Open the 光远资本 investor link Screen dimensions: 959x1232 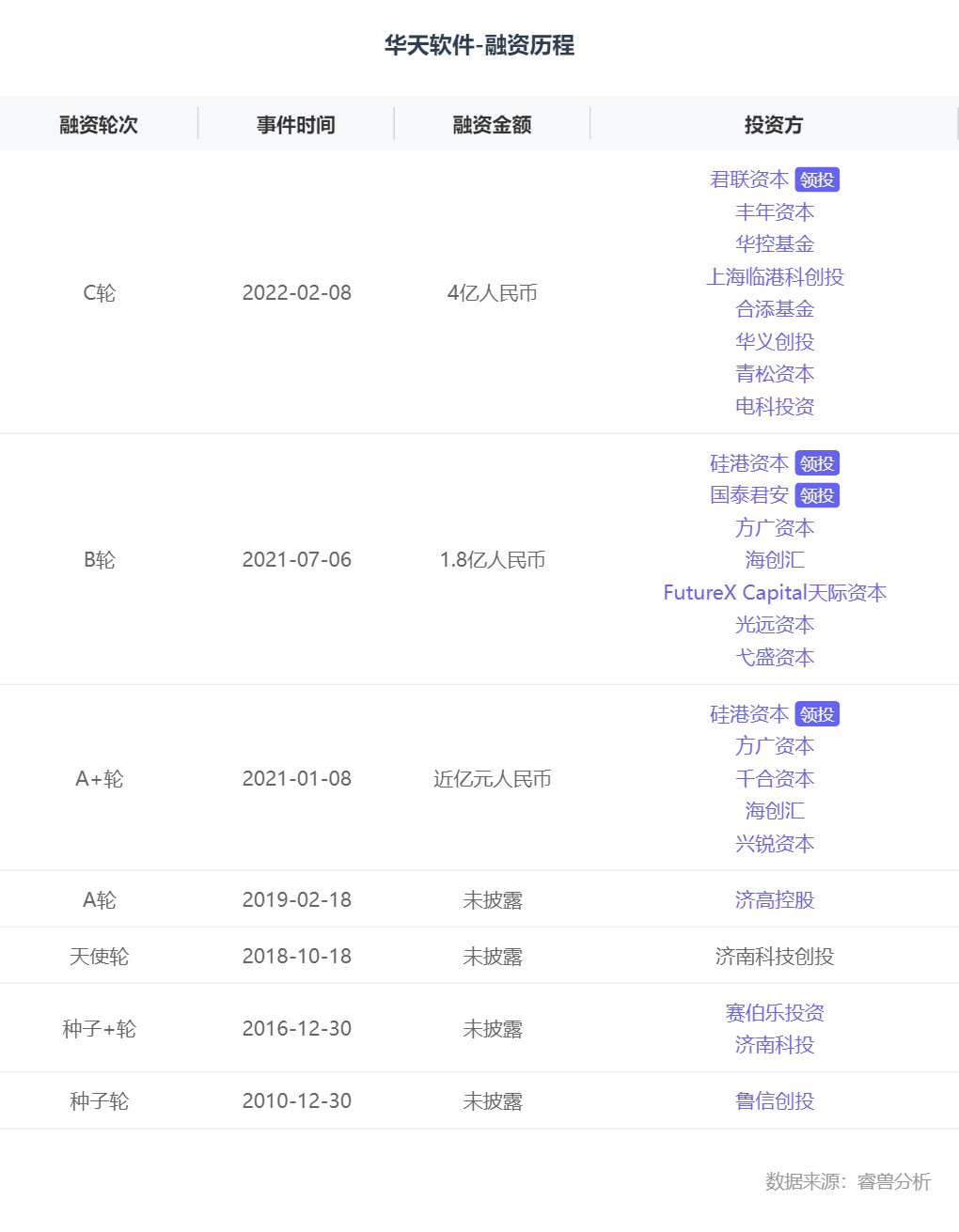(775, 625)
